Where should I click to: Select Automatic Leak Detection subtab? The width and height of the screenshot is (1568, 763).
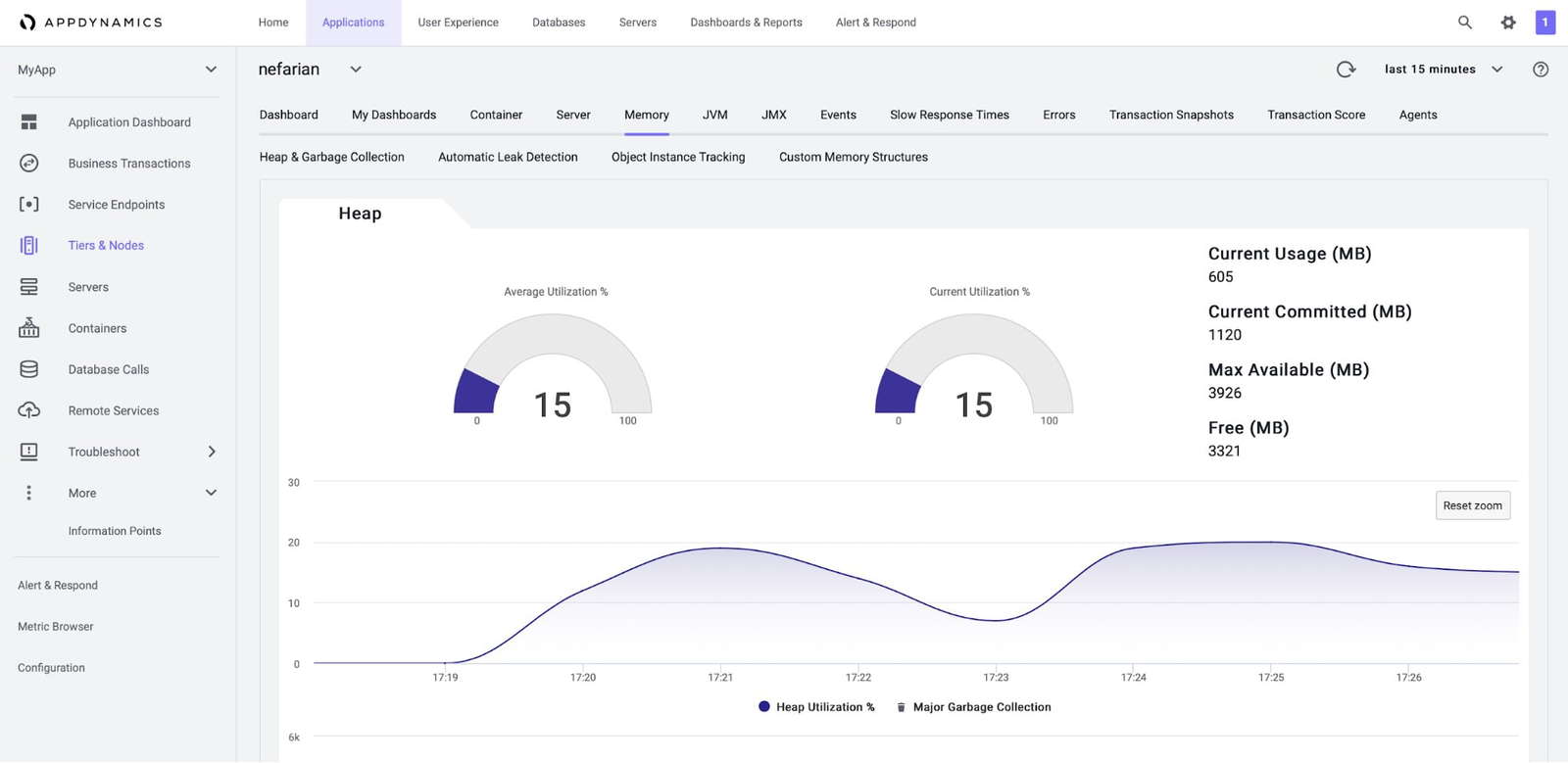coord(508,157)
